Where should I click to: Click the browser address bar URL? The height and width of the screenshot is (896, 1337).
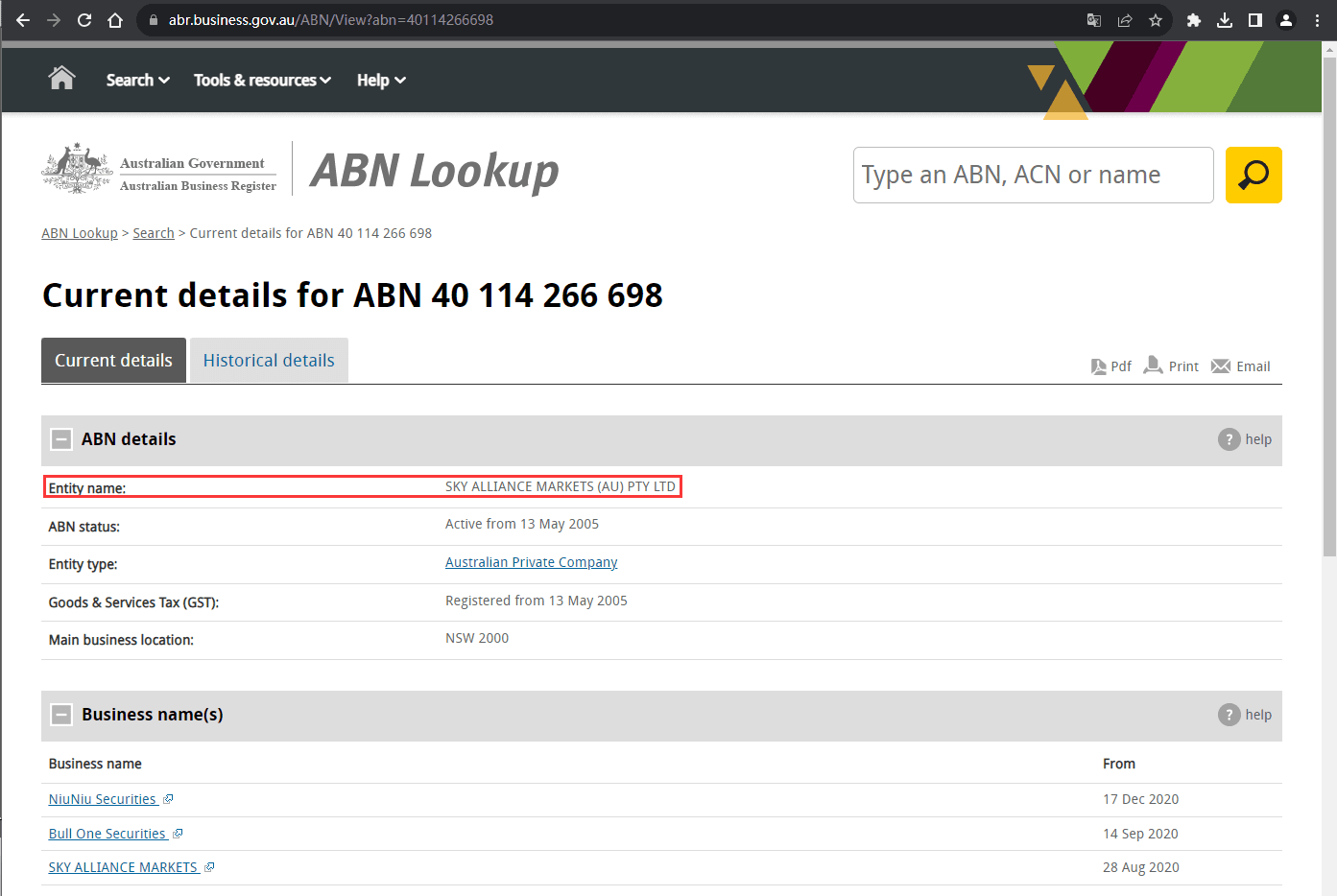coord(331,20)
